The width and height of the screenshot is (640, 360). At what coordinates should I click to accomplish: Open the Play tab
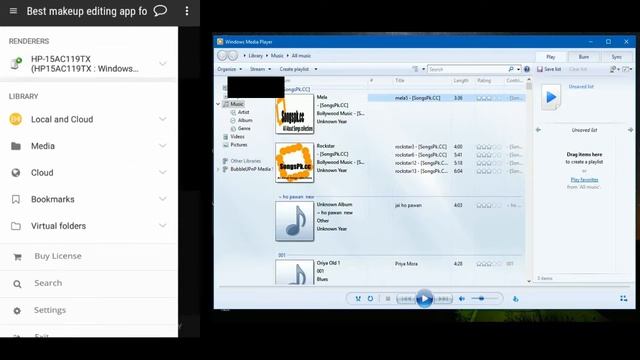tap(551, 57)
